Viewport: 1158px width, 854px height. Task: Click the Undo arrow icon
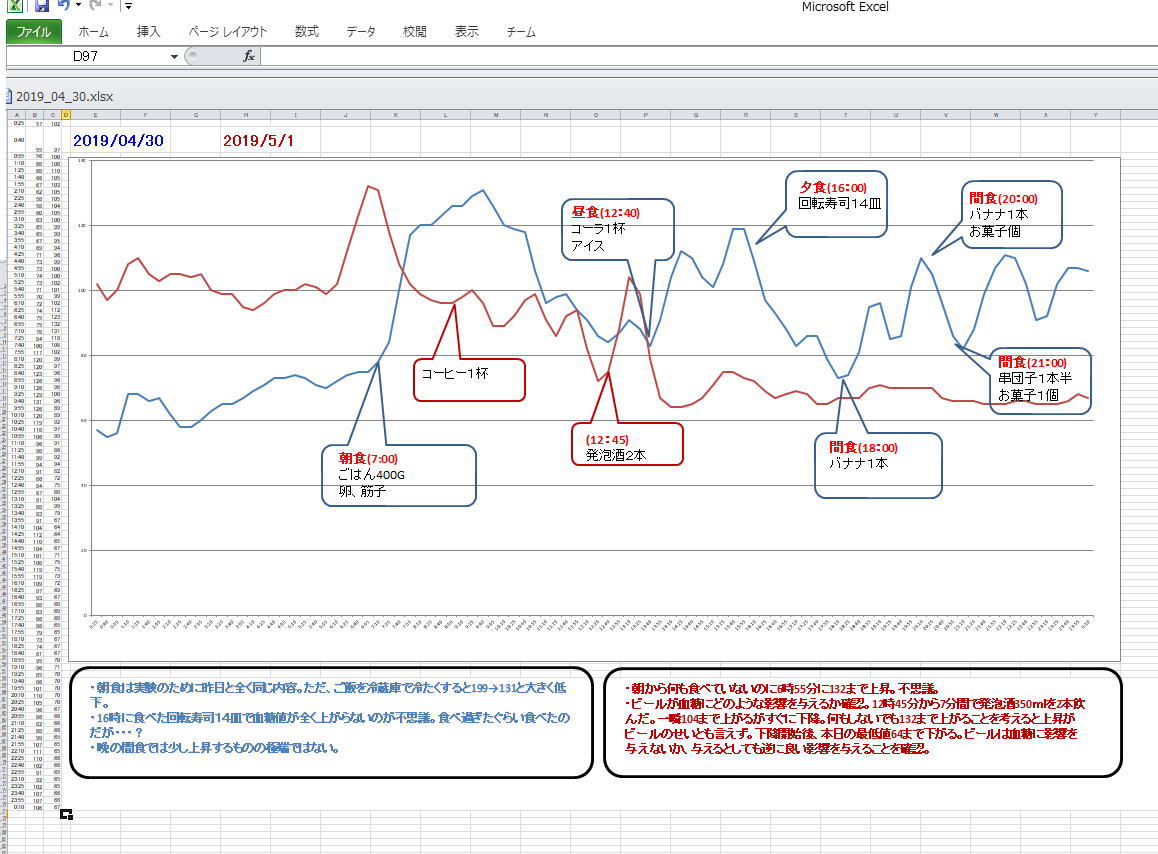[64, 7]
